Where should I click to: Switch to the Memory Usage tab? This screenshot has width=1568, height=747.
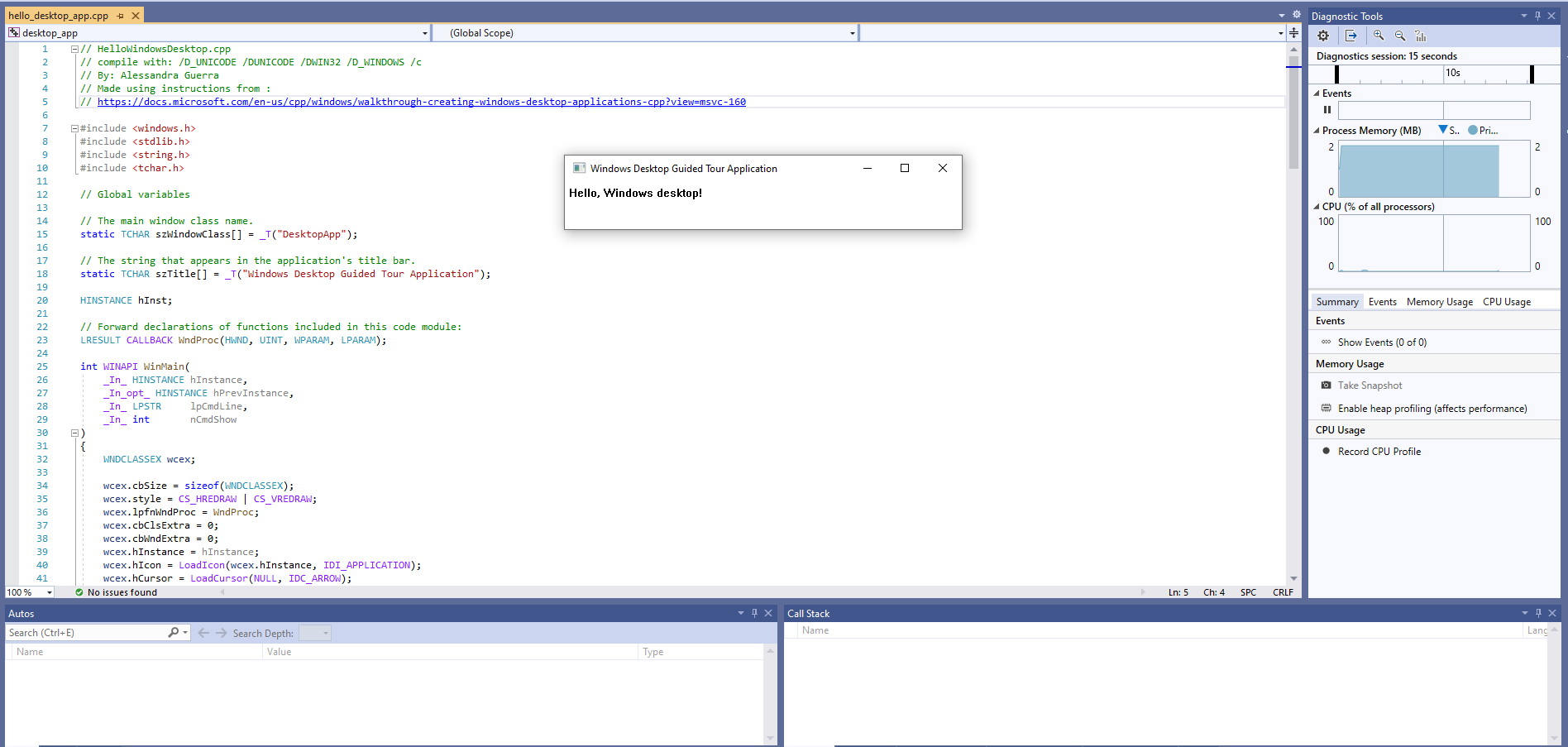(1439, 301)
